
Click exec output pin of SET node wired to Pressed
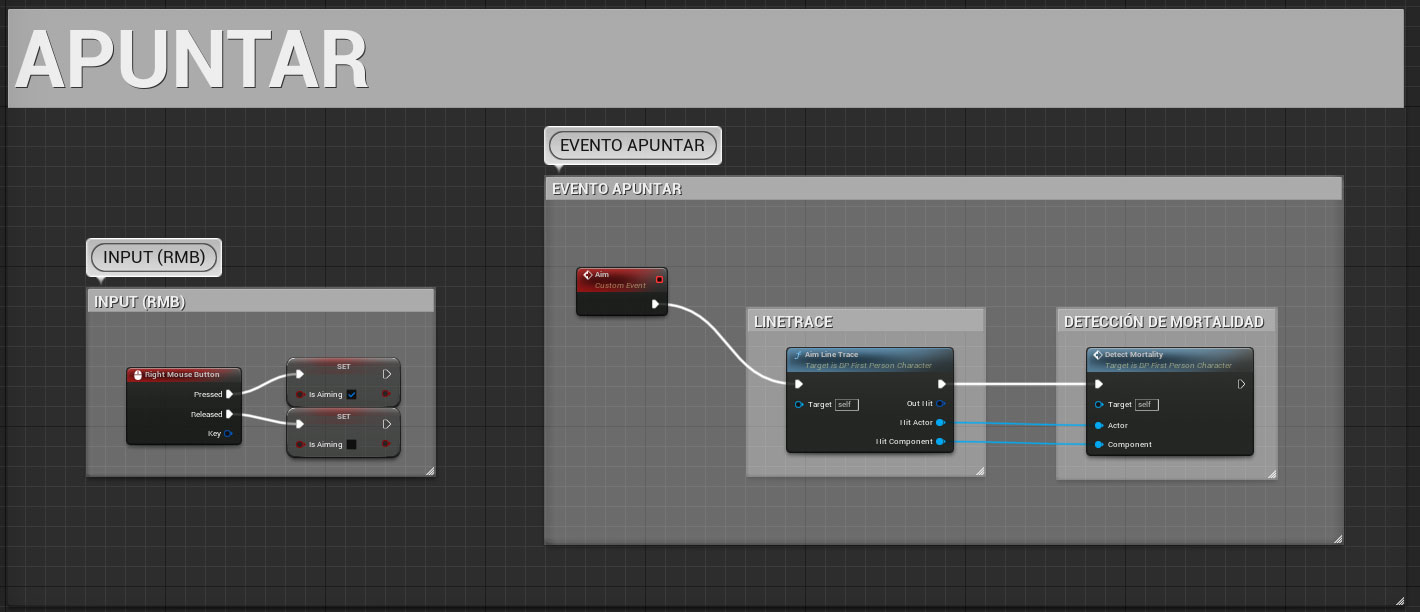point(387,375)
